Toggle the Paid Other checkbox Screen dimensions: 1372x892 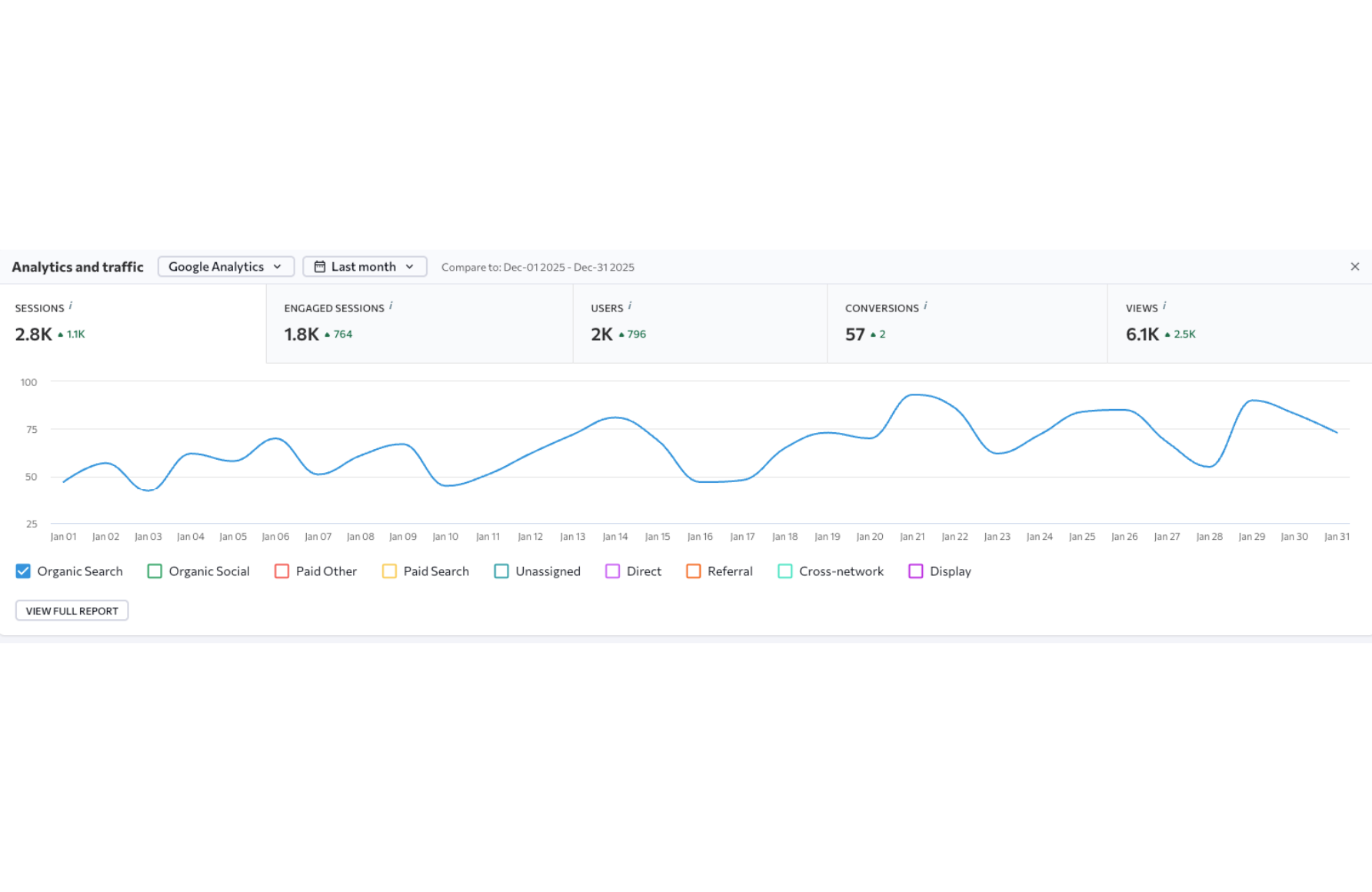click(x=281, y=571)
